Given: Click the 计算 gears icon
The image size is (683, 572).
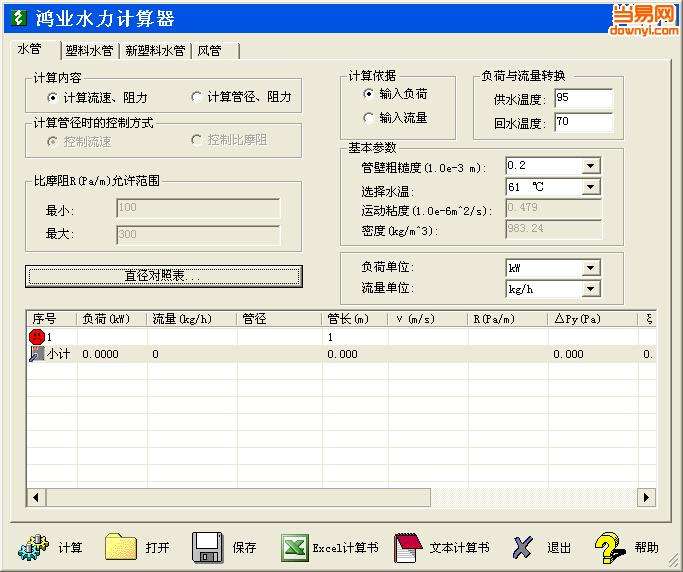Looking at the screenshot, I should point(33,547).
